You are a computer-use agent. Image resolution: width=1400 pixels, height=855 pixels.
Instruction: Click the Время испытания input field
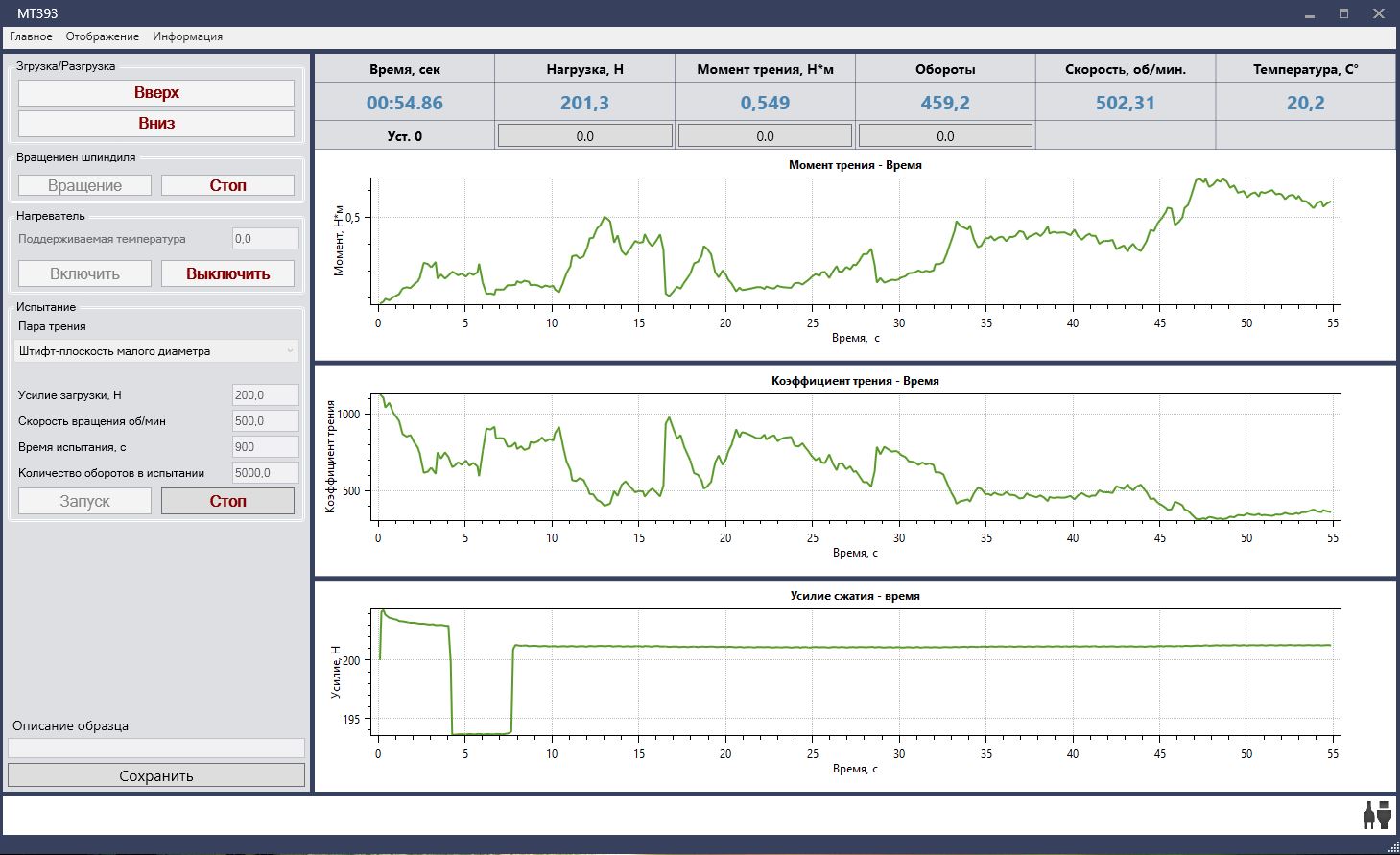266,446
